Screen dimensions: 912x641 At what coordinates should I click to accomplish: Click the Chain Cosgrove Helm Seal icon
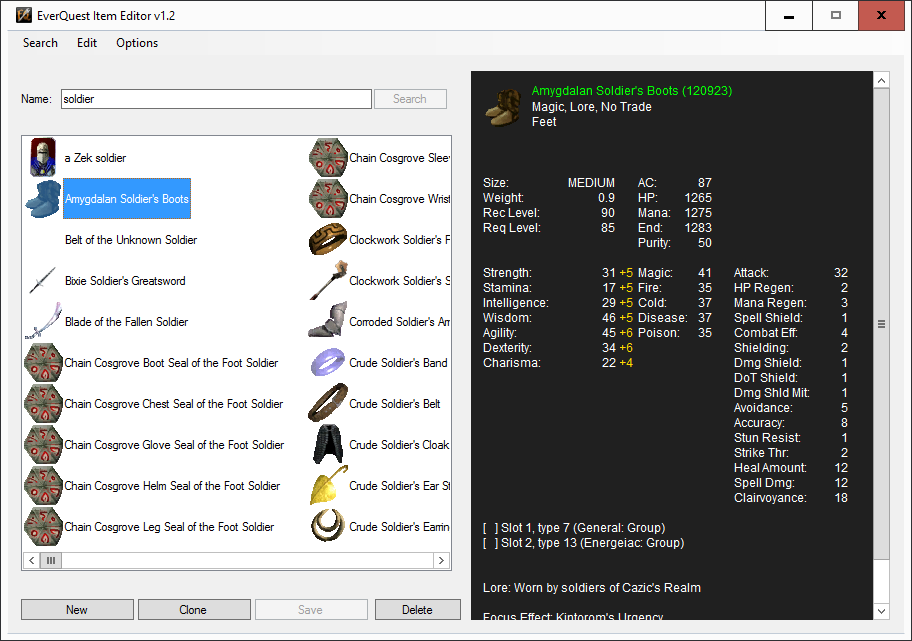coord(43,486)
